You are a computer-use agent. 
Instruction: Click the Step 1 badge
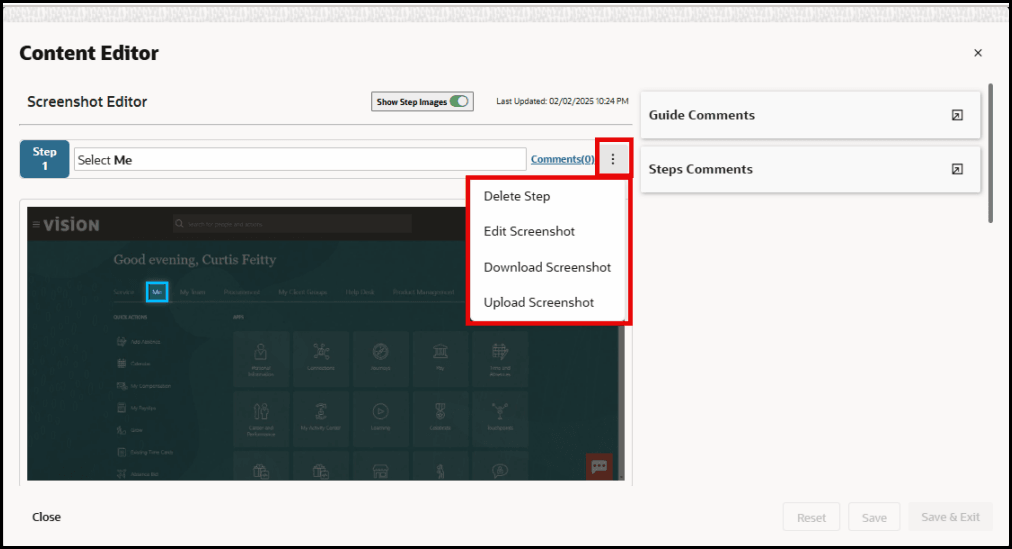(45, 159)
